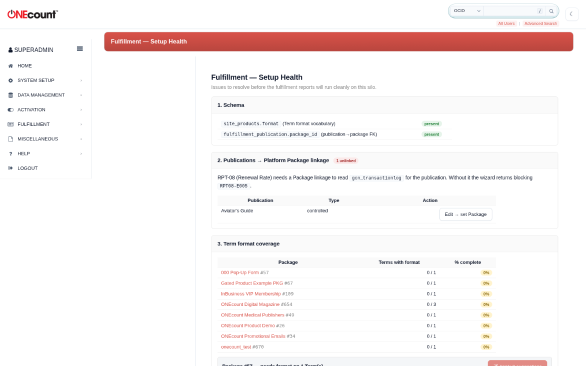Click the Home house icon
This screenshot has height=366, width=586.
[10, 66]
